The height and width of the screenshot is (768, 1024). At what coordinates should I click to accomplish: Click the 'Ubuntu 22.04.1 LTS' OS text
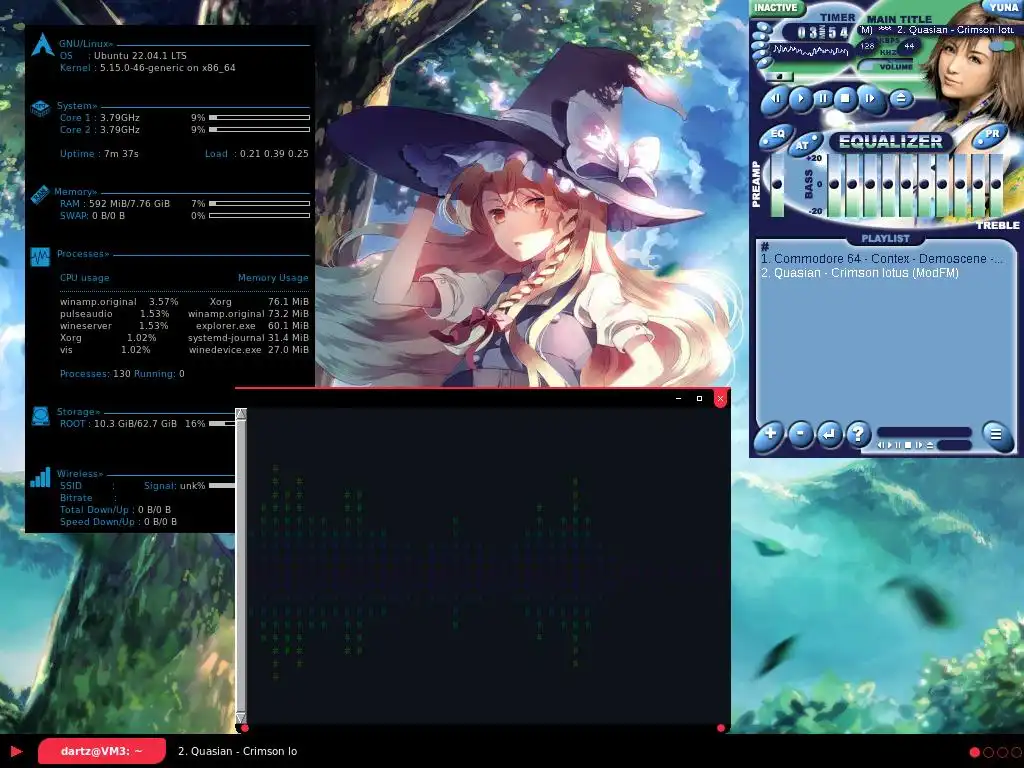[140, 56]
